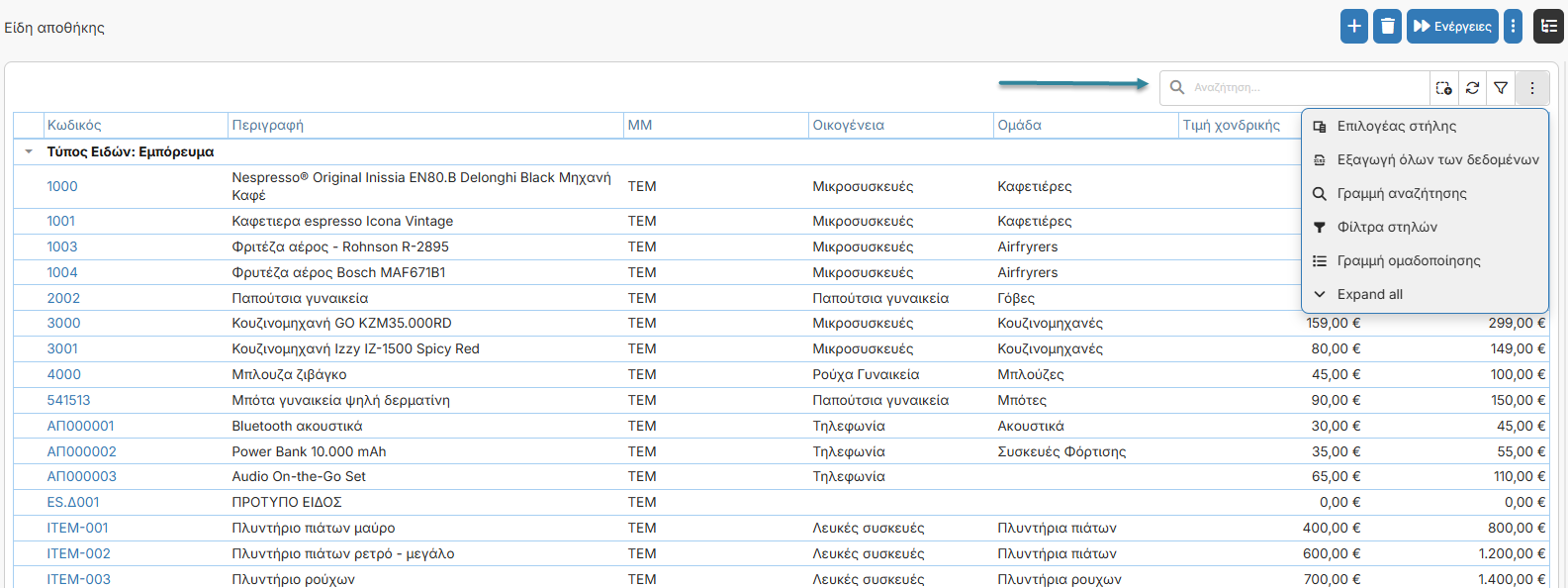Viewport: 1568px width, 588px height.
Task: Click the advanced search icon beside search box
Action: point(1444,88)
